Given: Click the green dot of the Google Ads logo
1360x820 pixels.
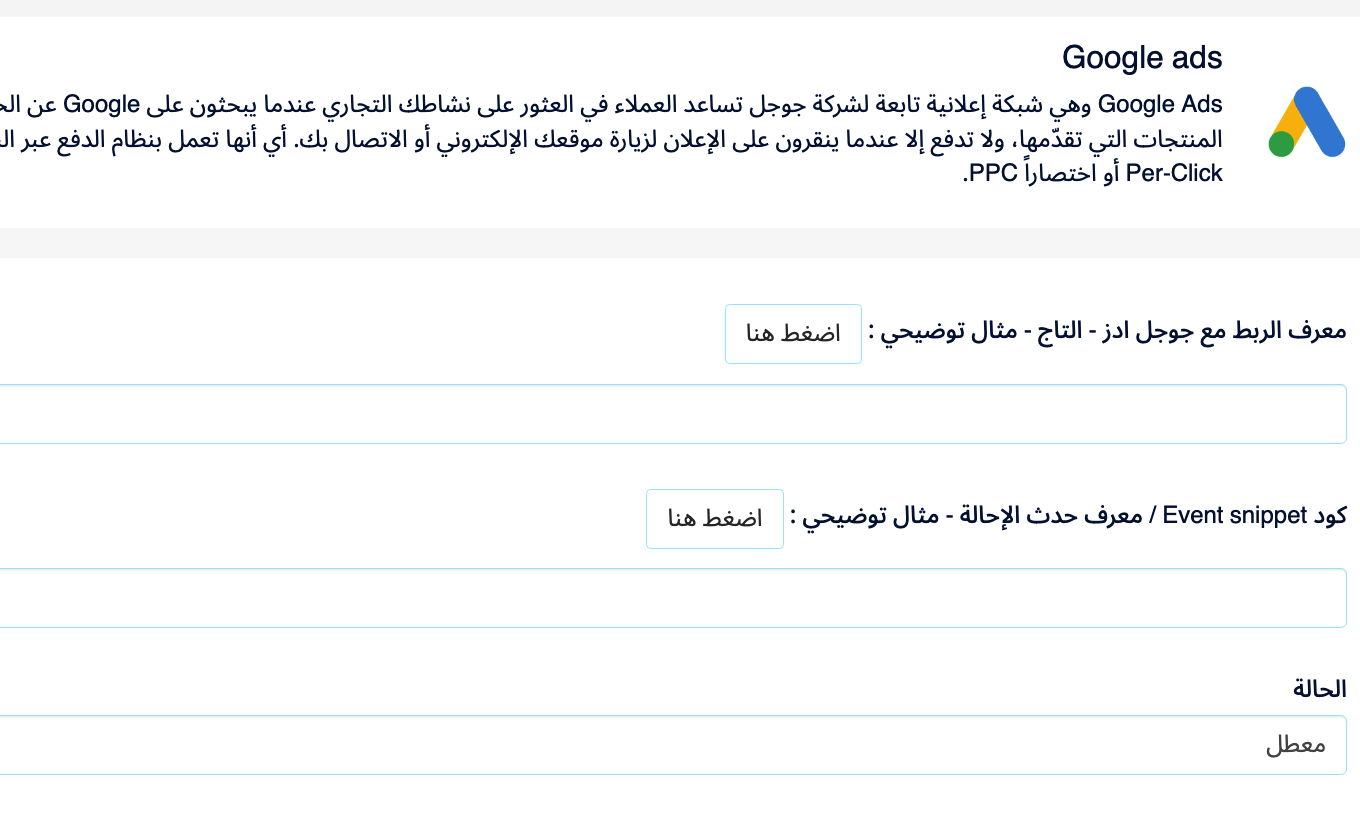Looking at the screenshot, I should pos(1281,144).
